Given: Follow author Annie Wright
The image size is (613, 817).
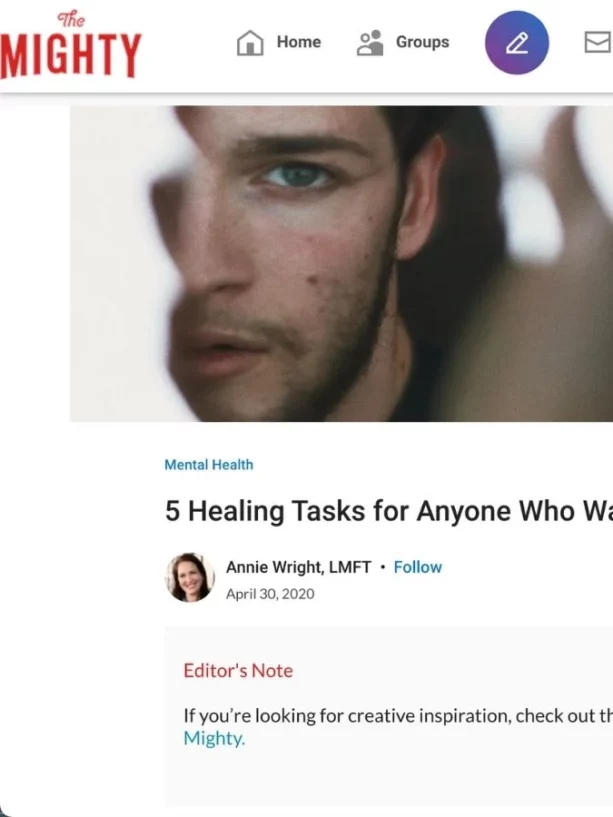Looking at the screenshot, I should coord(418,567).
